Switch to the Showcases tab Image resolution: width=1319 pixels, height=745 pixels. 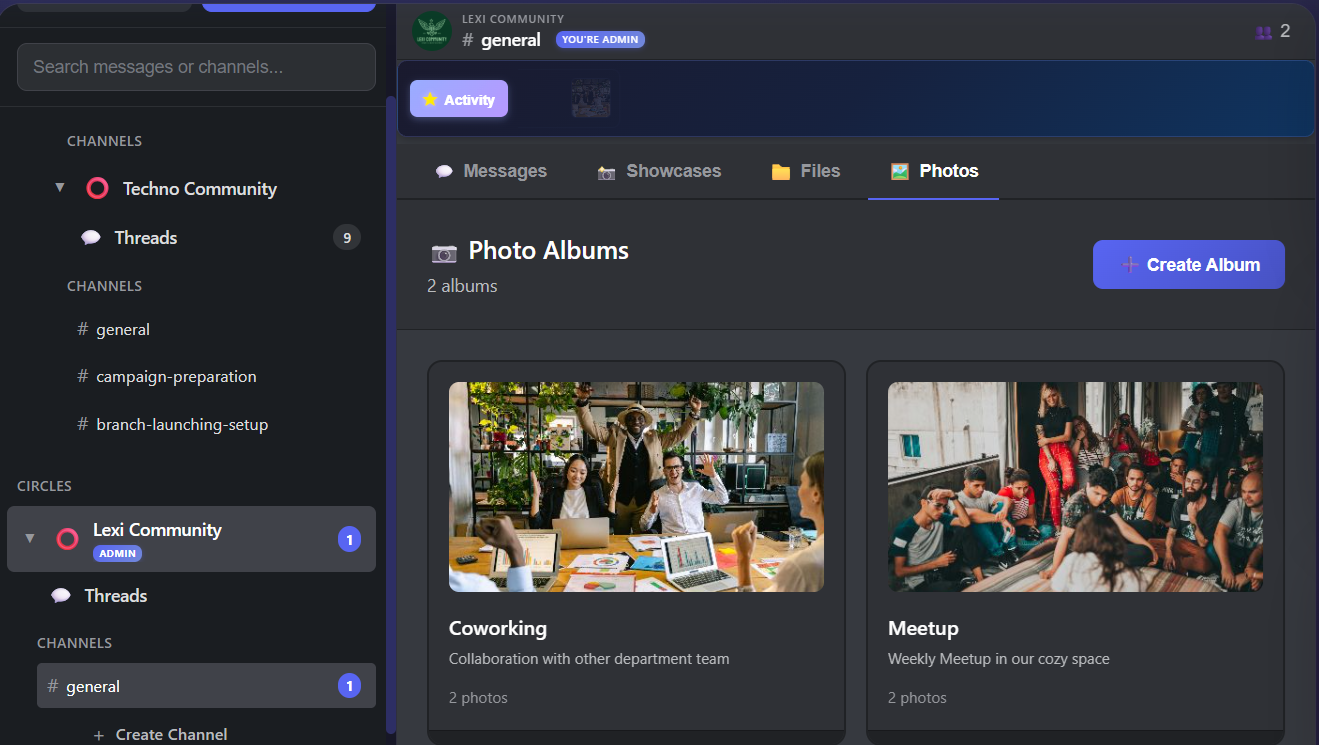point(659,171)
